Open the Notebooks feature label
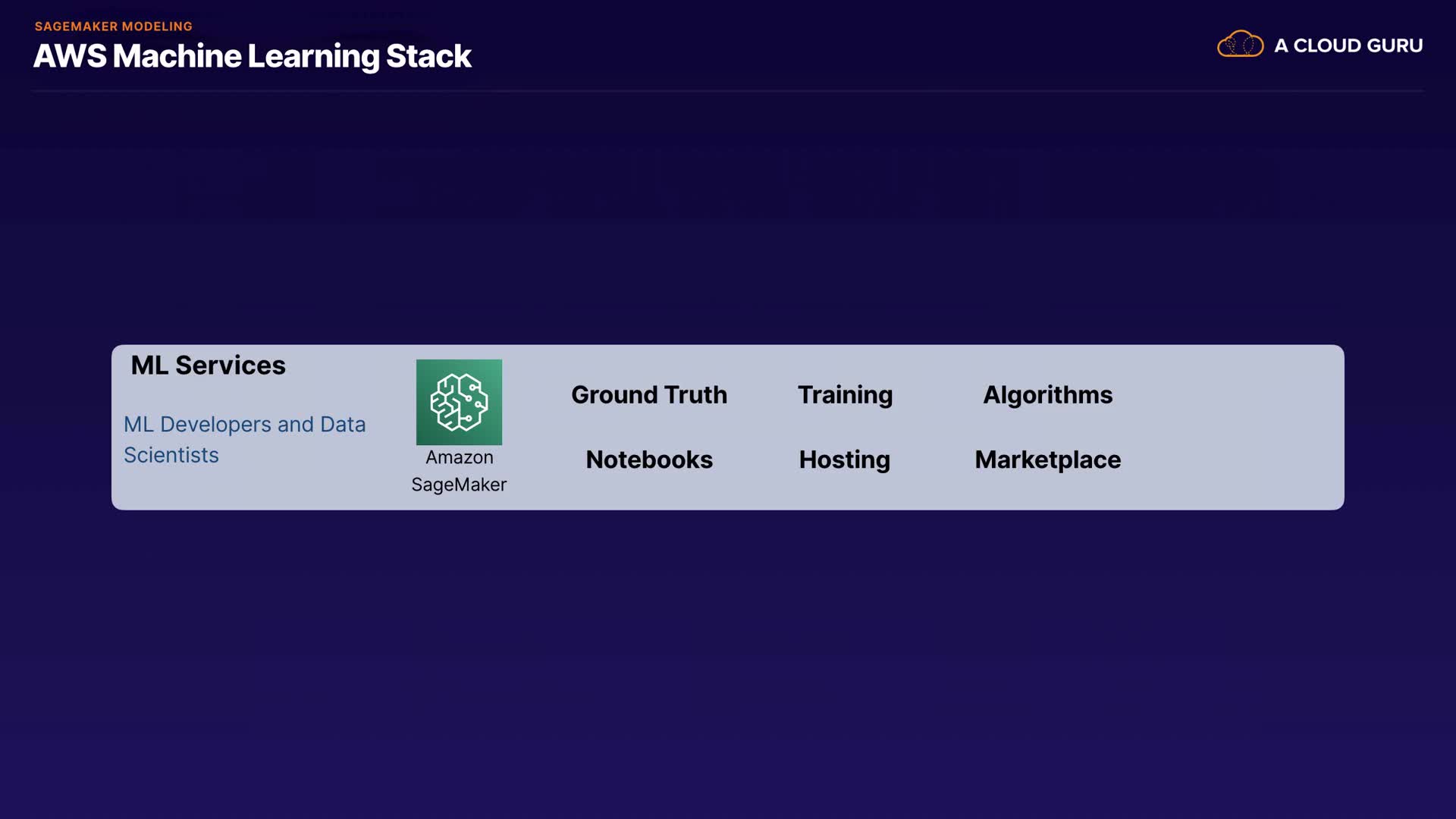Screen dimensions: 1456x819 click(649, 460)
